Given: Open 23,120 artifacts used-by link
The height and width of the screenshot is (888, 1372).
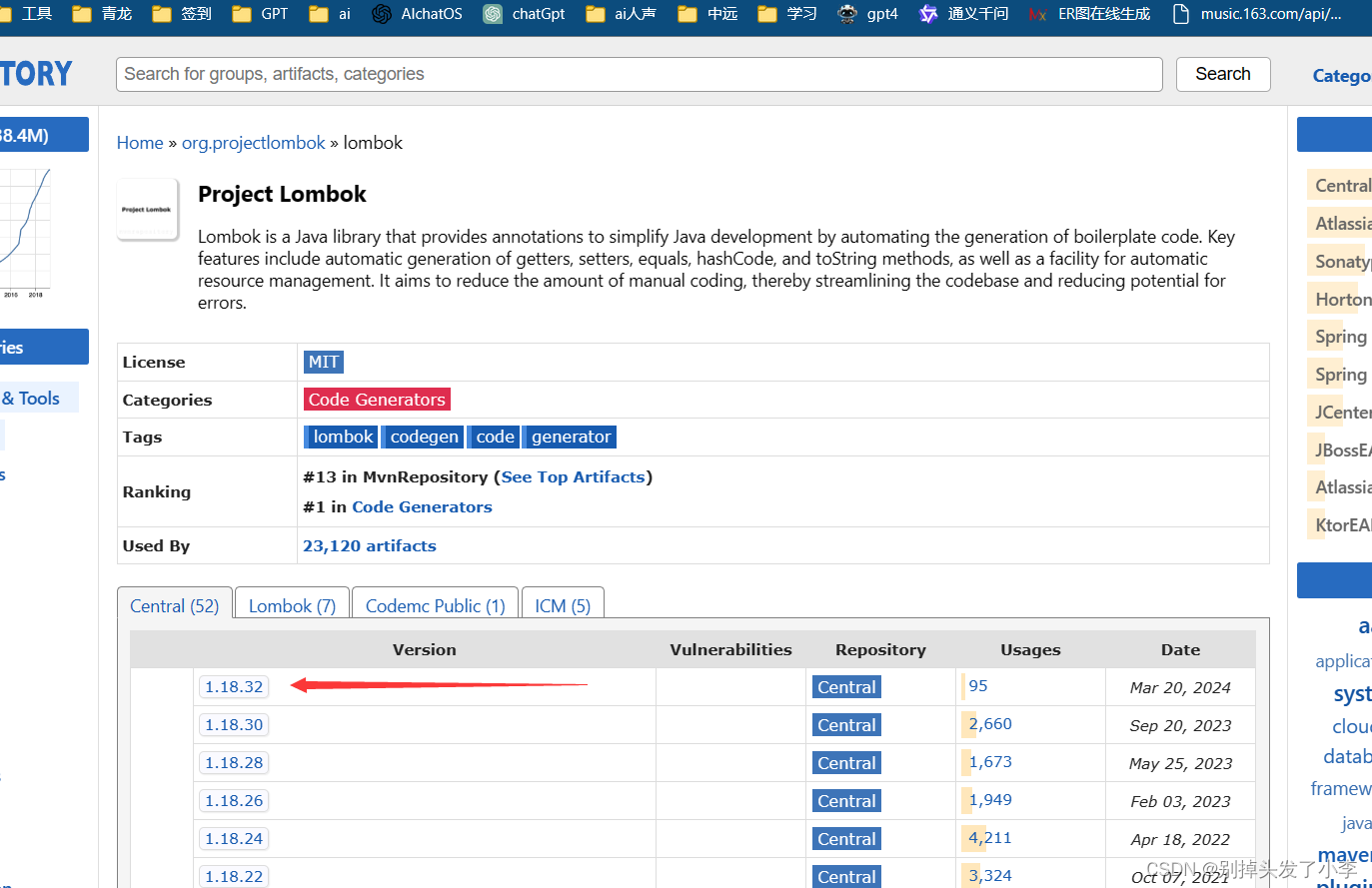Looking at the screenshot, I should pos(370,546).
